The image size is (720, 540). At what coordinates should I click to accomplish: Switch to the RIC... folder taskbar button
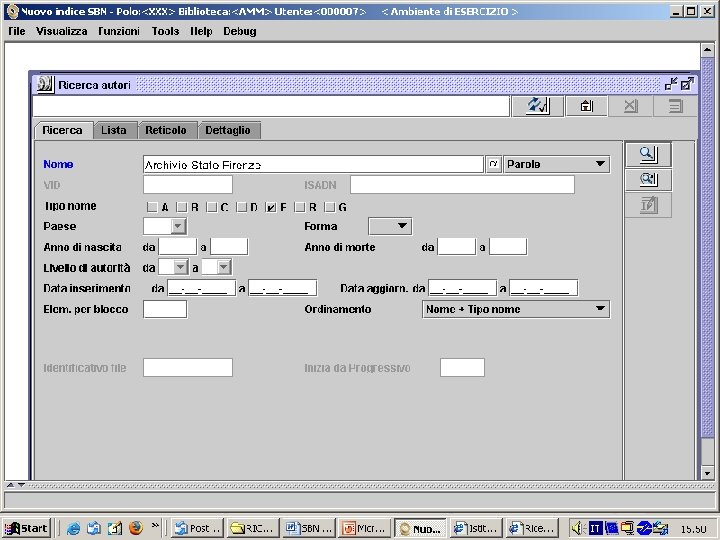(253, 529)
